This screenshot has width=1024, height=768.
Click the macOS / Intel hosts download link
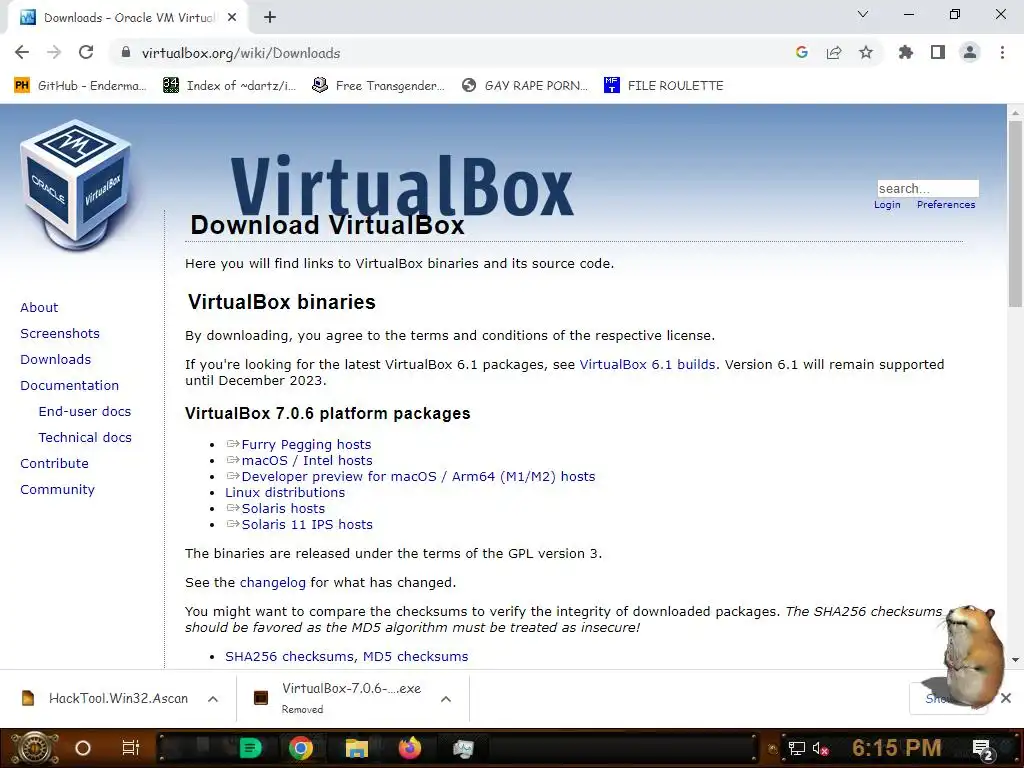(307, 460)
